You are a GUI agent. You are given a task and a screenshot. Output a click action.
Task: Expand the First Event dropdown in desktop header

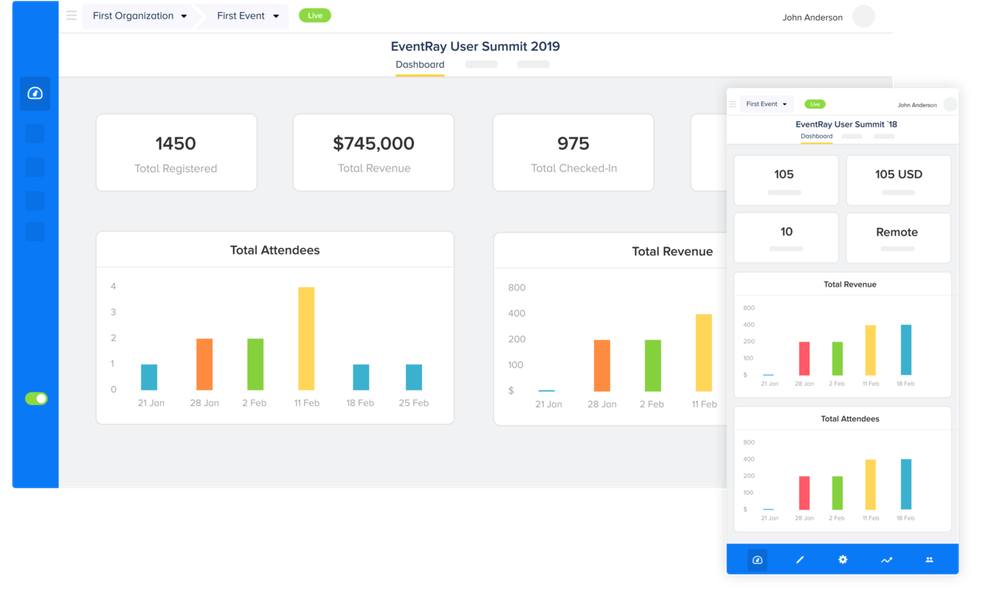(x=246, y=16)
